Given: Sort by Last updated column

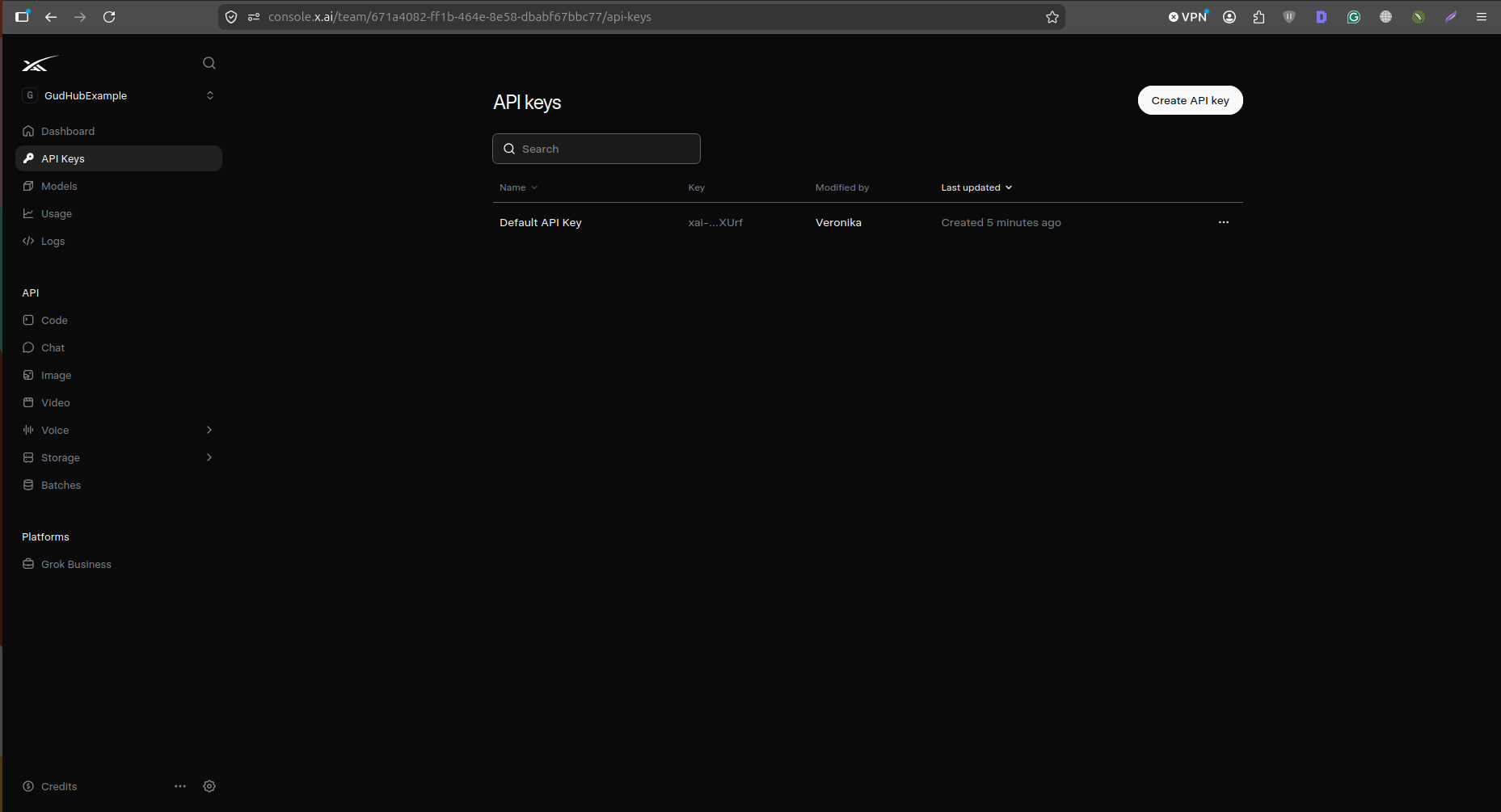Looking at the screenshot, I should (976, 187).
